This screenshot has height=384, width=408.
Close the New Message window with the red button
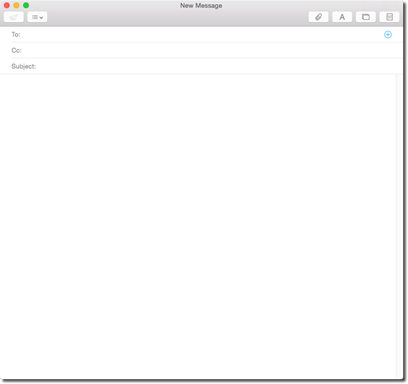[7, 5]
